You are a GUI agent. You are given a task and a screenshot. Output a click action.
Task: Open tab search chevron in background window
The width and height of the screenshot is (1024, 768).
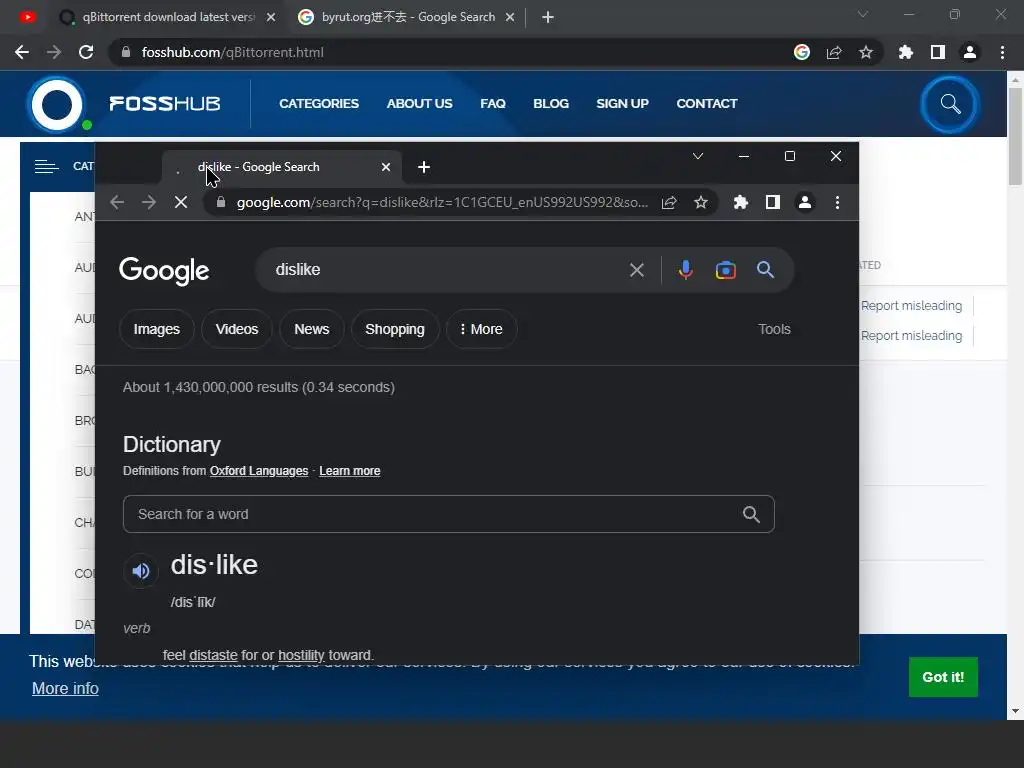click(x=863, y=14)
